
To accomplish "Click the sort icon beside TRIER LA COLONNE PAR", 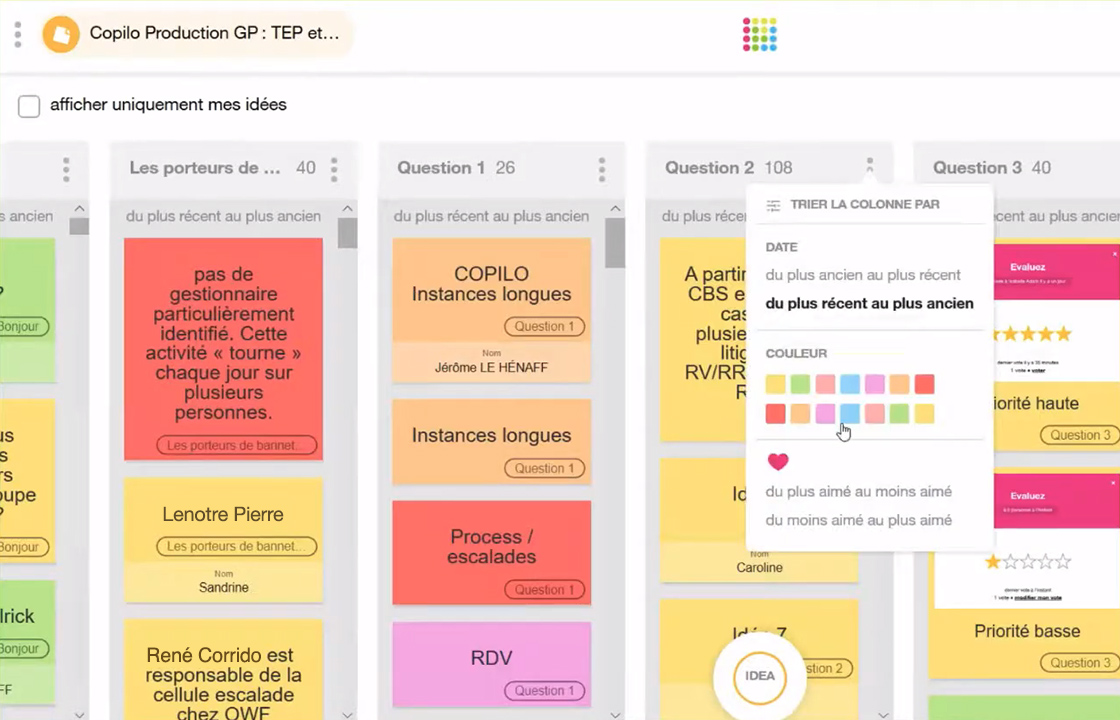I will click(773, 205).
